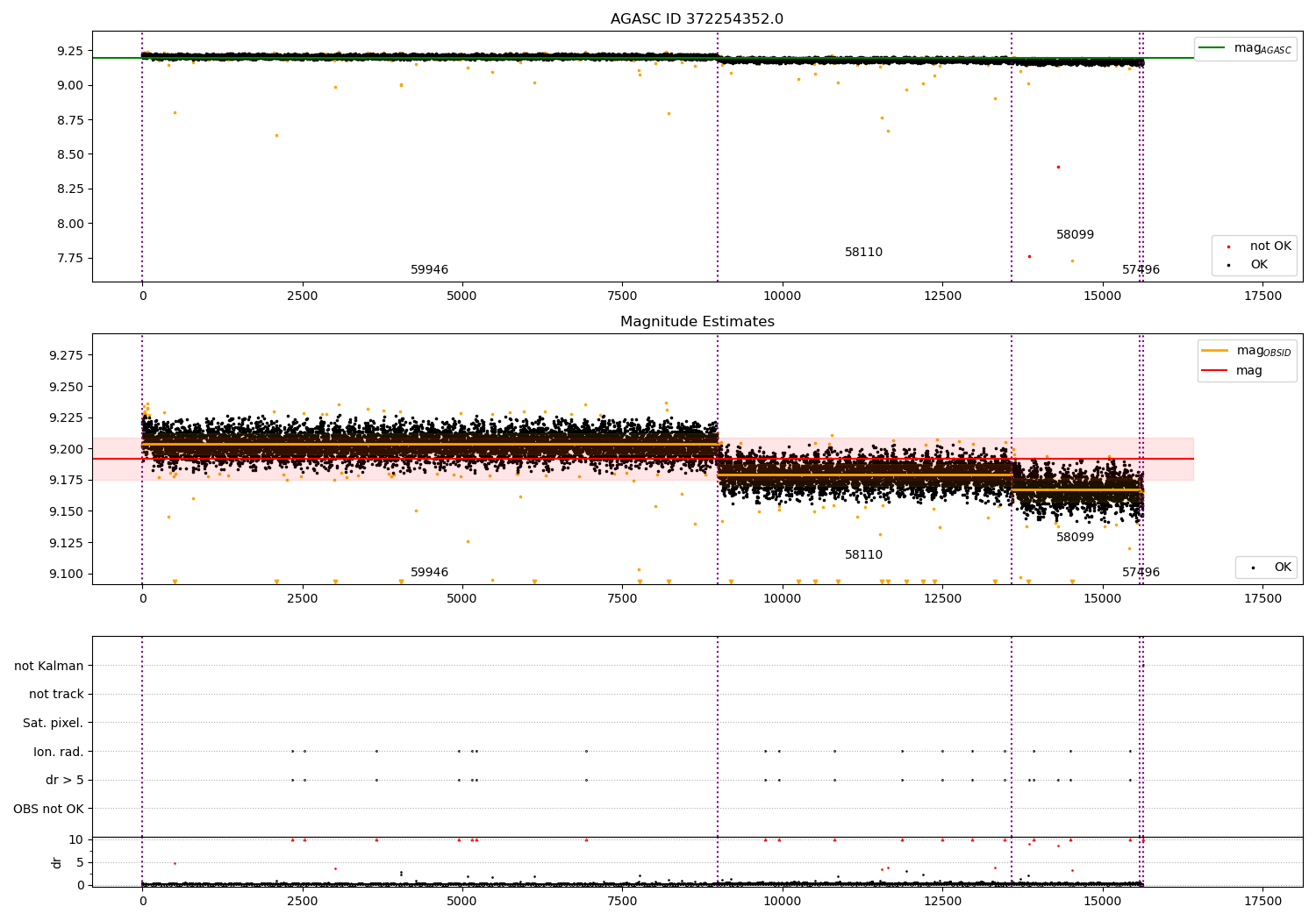
Task: Click the 5 tick on the dr axis
Action: coord(80,862)
